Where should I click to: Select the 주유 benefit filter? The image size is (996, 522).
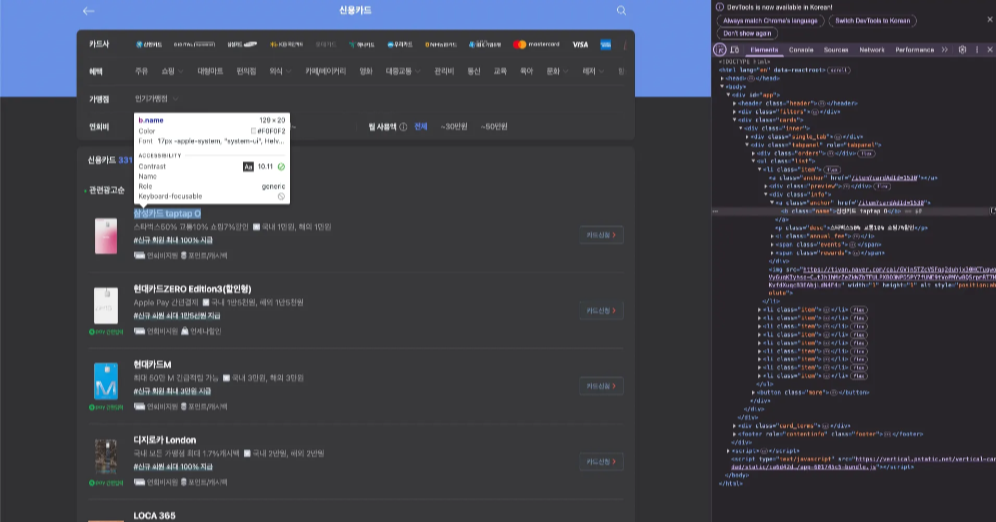coord(142,72)
